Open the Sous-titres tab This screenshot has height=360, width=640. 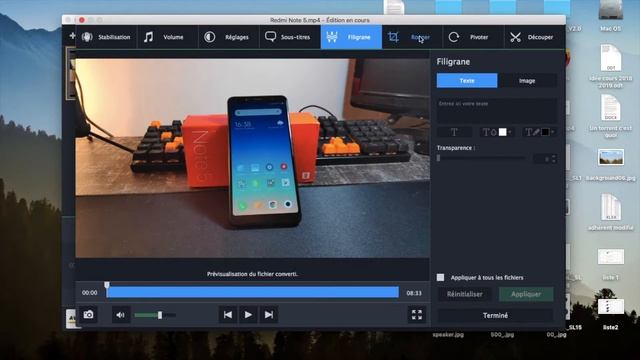tap(290, 37)
